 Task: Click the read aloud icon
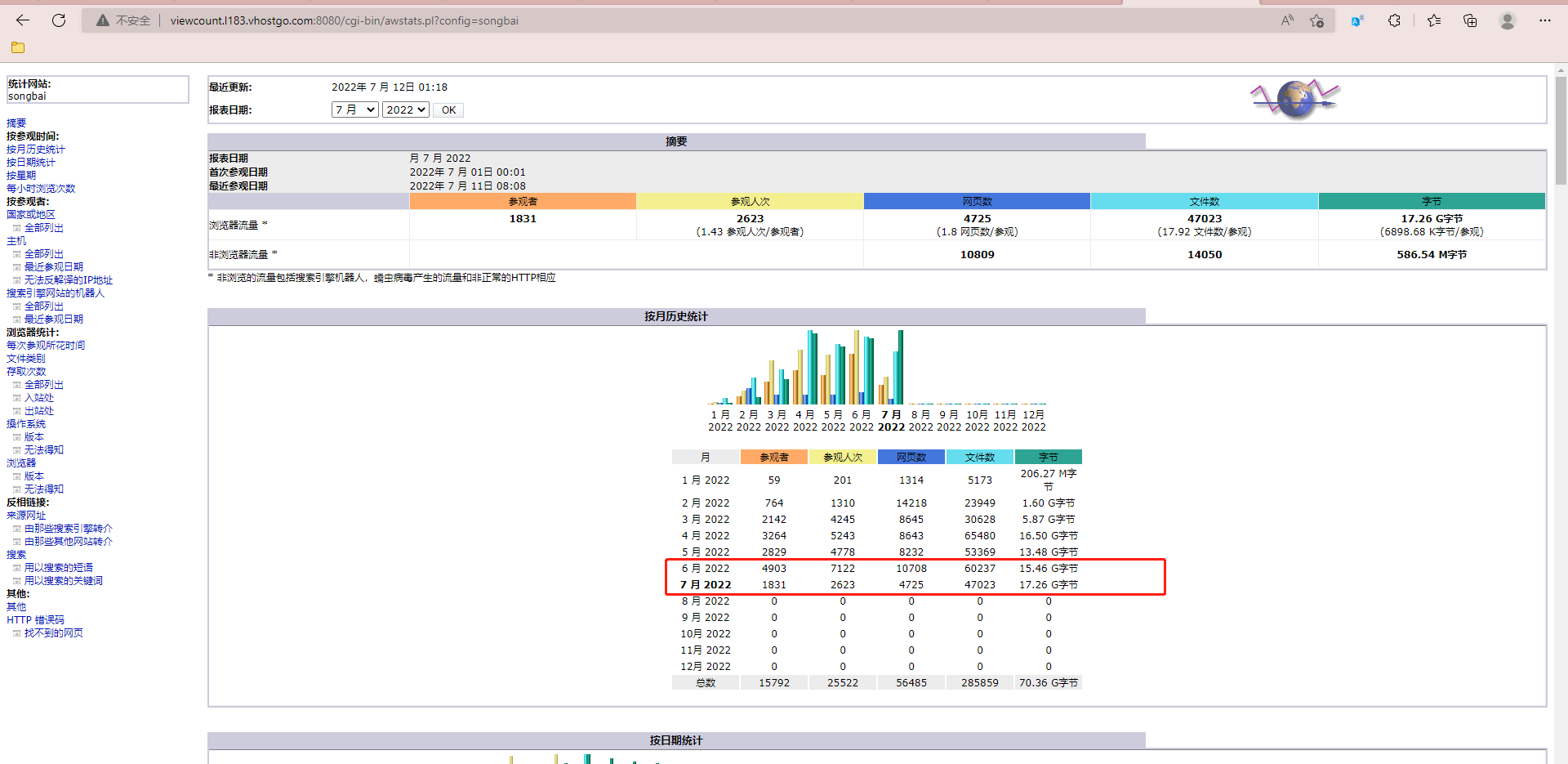(x=1287, y=20)
